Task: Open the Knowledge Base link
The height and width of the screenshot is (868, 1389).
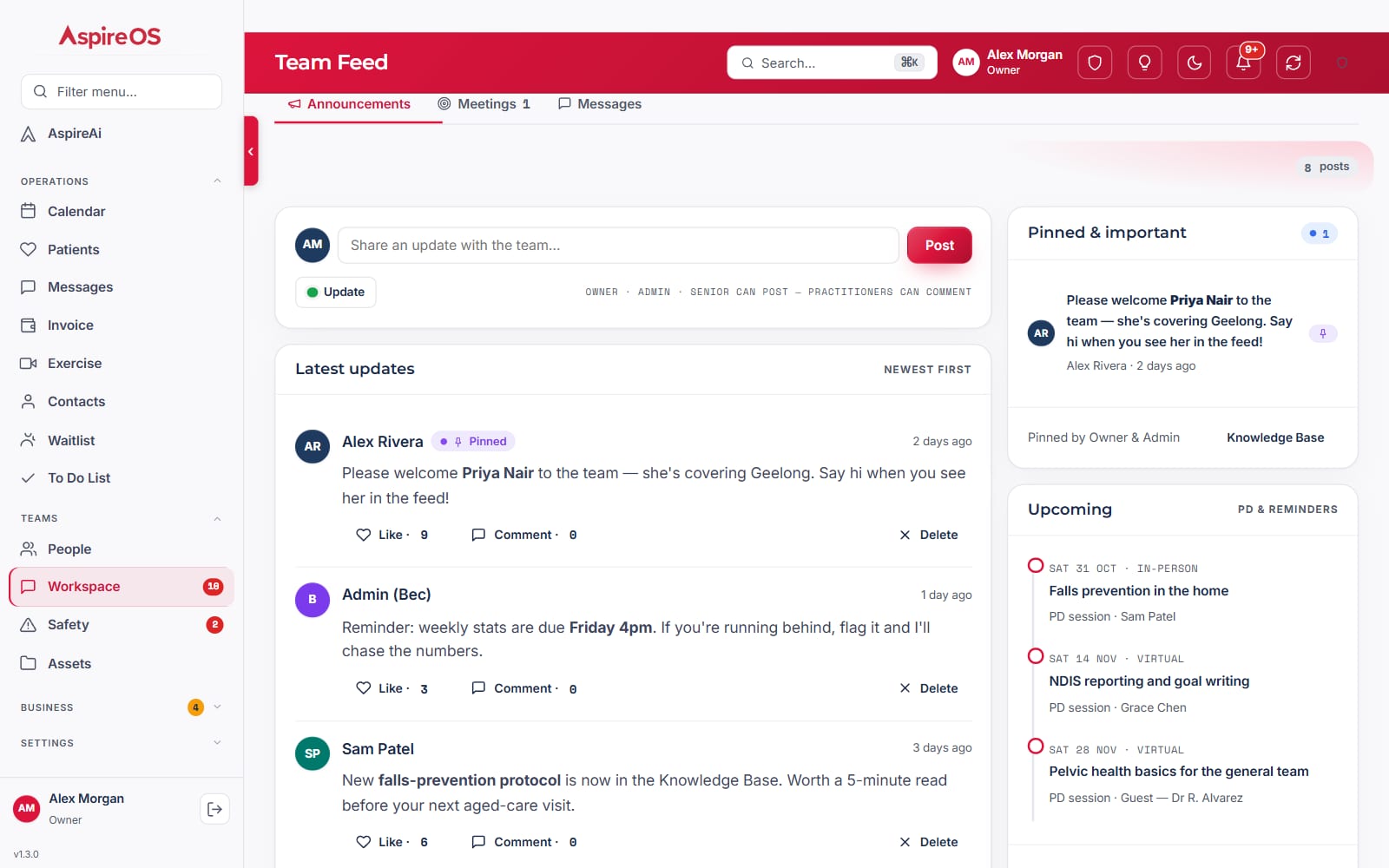Action: pos(1275,437)
